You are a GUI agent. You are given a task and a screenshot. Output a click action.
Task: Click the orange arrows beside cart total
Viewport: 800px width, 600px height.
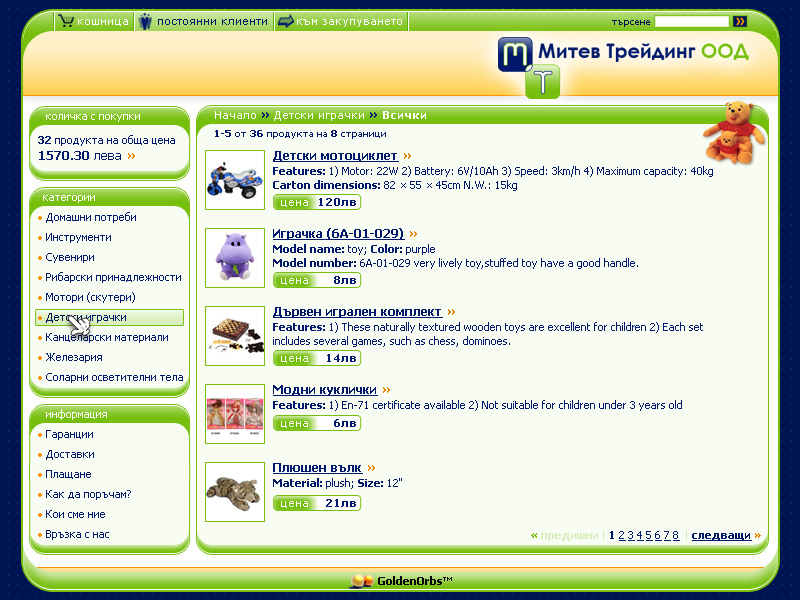131,156
